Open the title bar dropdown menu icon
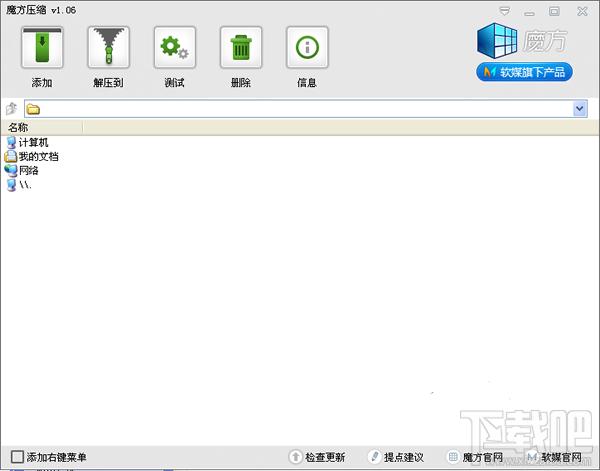600x471 pixels. coord(505,11)
